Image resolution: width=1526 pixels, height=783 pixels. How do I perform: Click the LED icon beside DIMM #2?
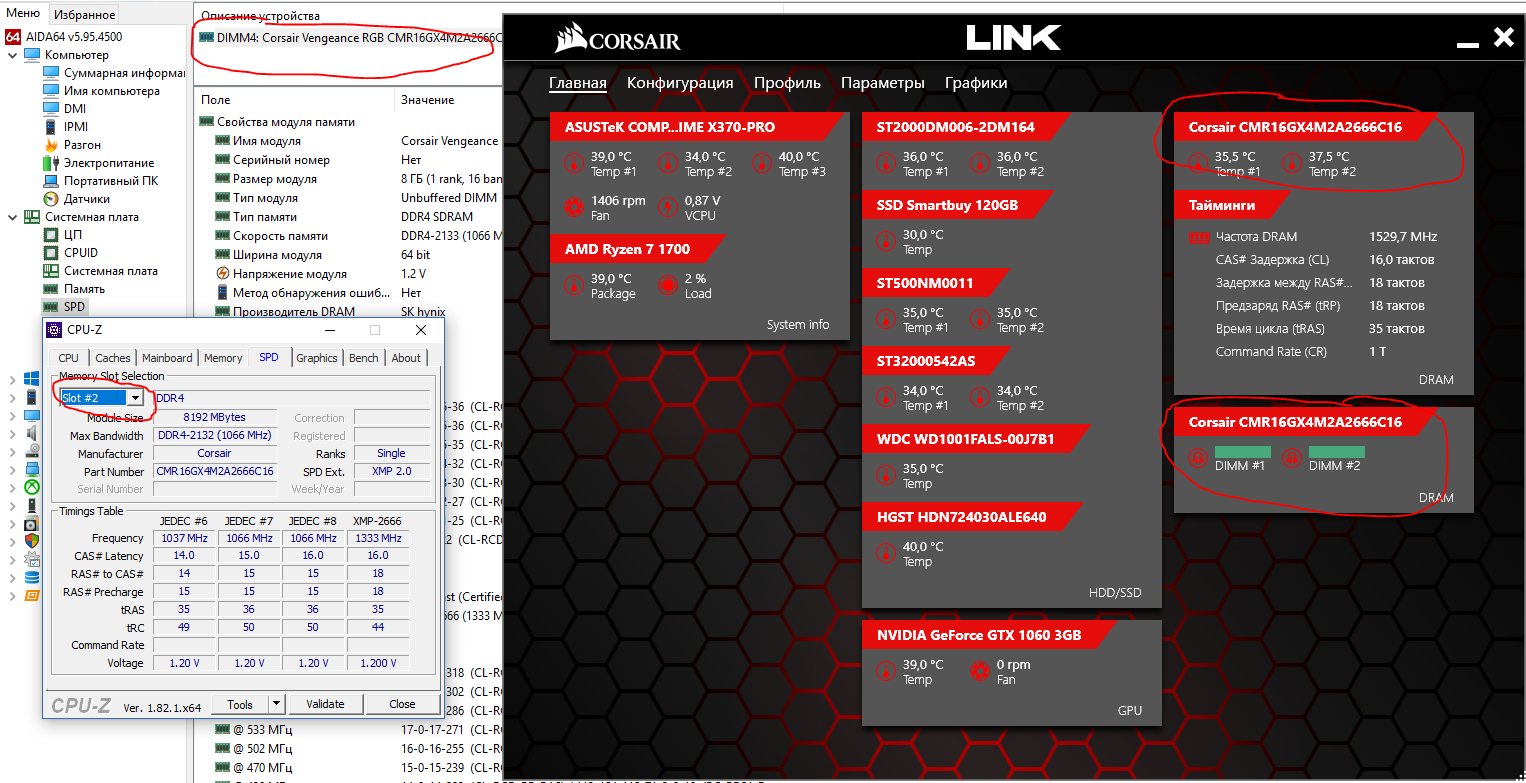tap(1292, 458)
